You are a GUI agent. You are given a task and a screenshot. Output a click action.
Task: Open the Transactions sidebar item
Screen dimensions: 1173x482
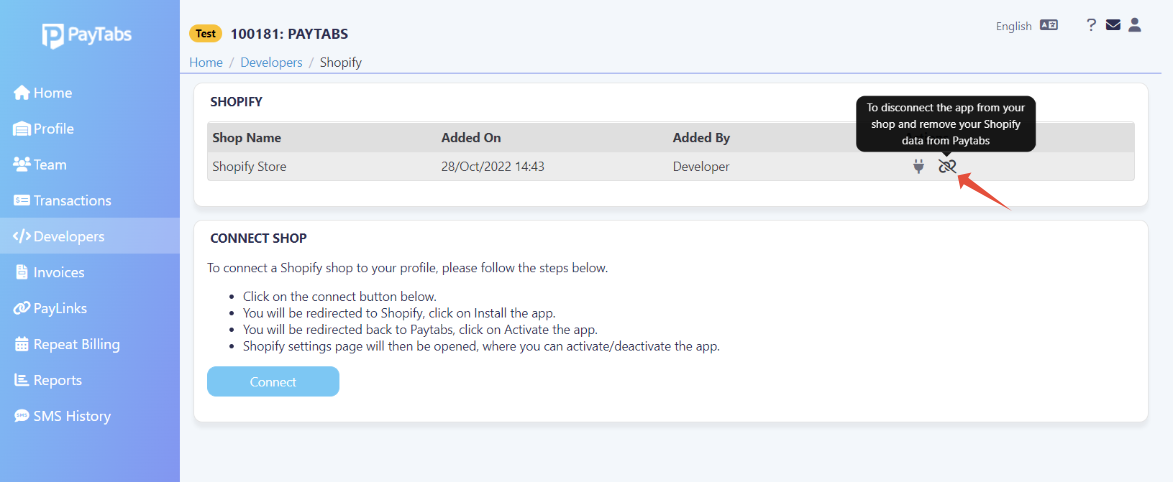90,201
